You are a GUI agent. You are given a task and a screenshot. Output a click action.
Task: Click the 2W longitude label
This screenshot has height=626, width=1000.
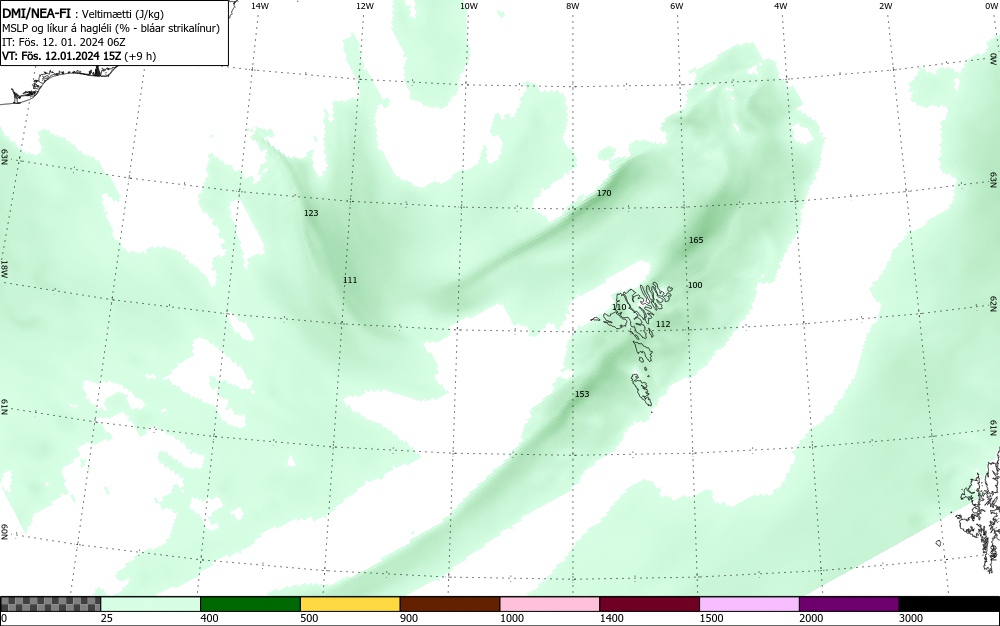pyautogui.click(x=885, y=6)
